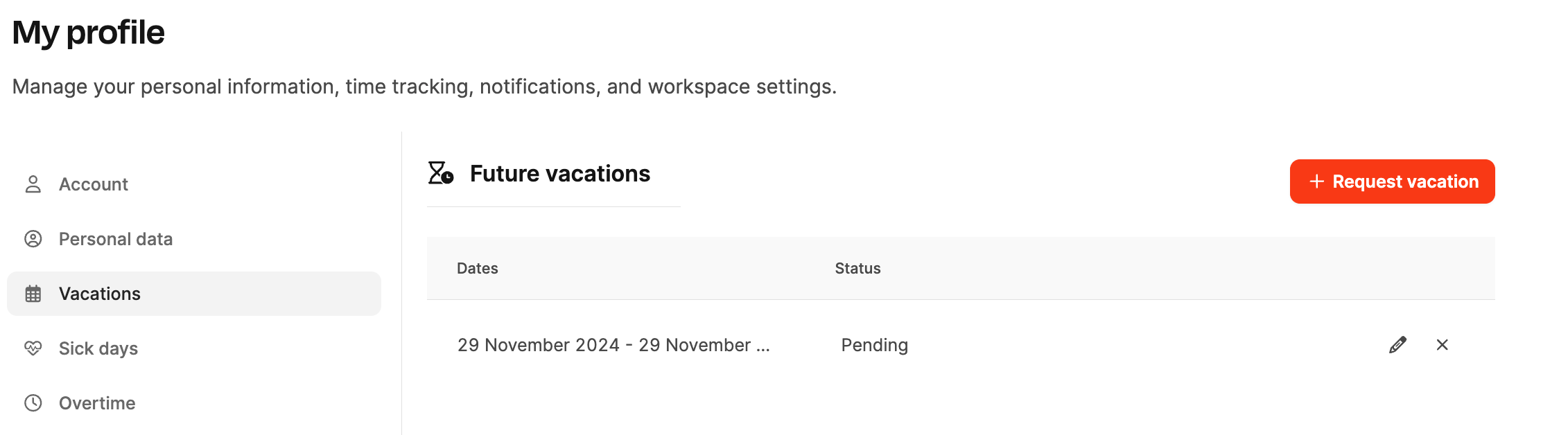Edit the pending vacation with pencil icon
The image size is (1568, 435).
(1397, 345)
